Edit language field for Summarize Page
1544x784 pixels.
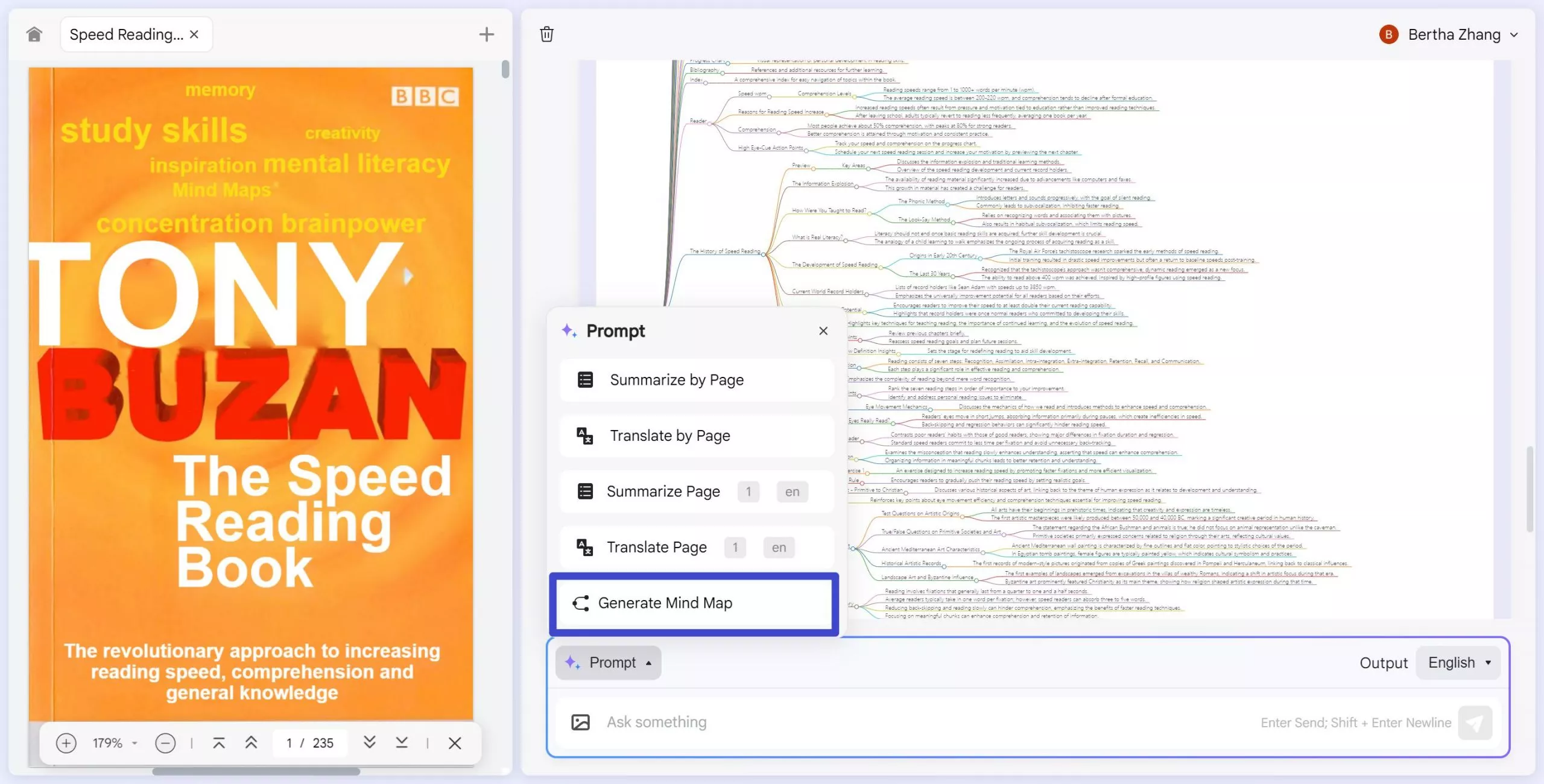point(792,492)
